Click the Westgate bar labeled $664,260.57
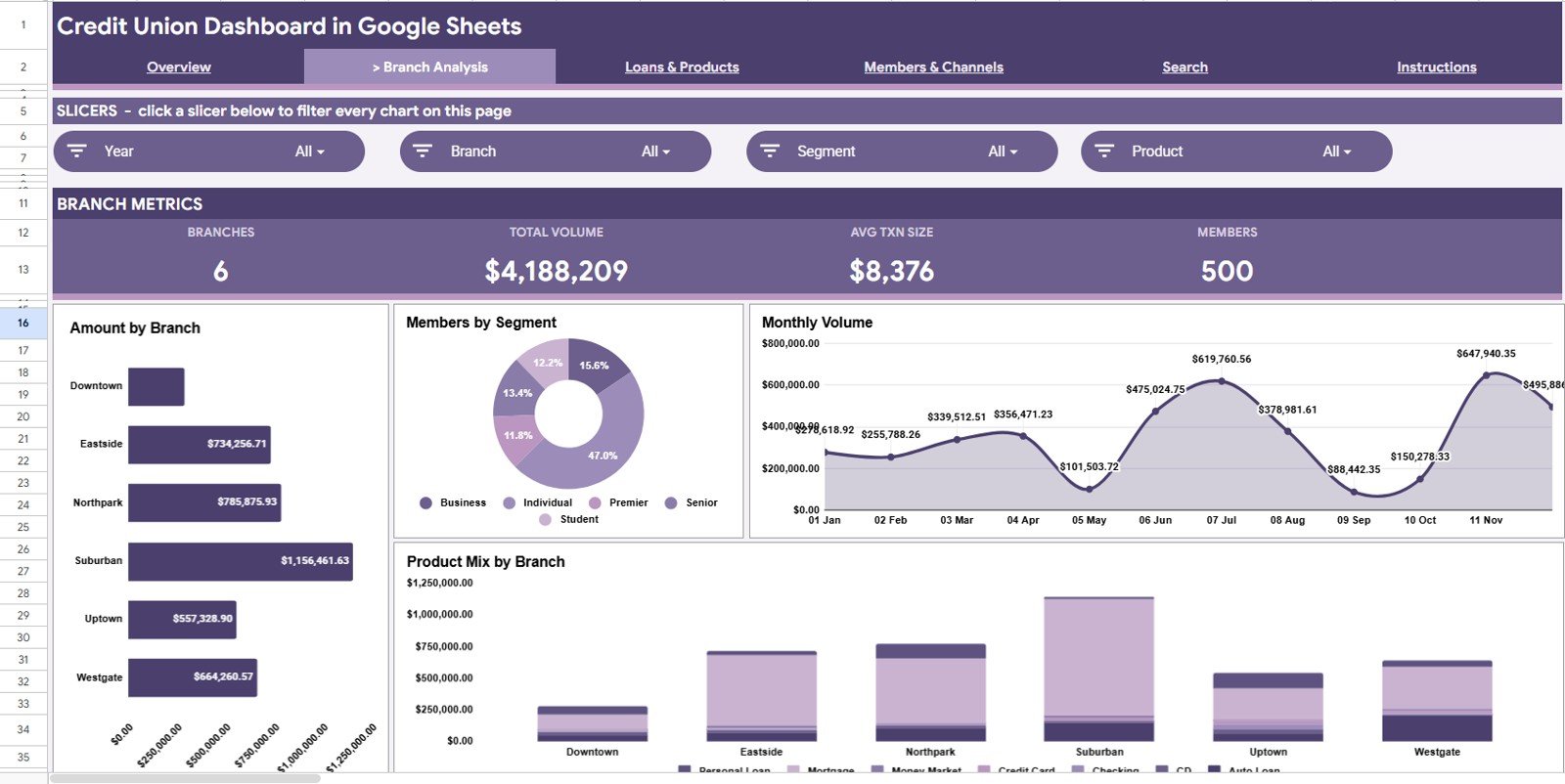Screen dimensions: 1565x784 pyautogui.click(x=193, y=677)
